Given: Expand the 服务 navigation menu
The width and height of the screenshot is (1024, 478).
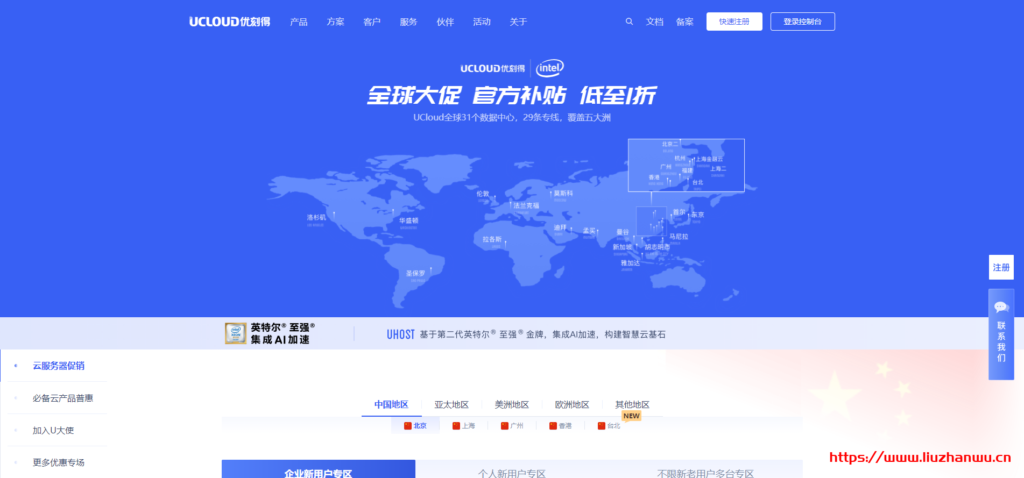Looking at the screenshot, I should pos(408,21).
